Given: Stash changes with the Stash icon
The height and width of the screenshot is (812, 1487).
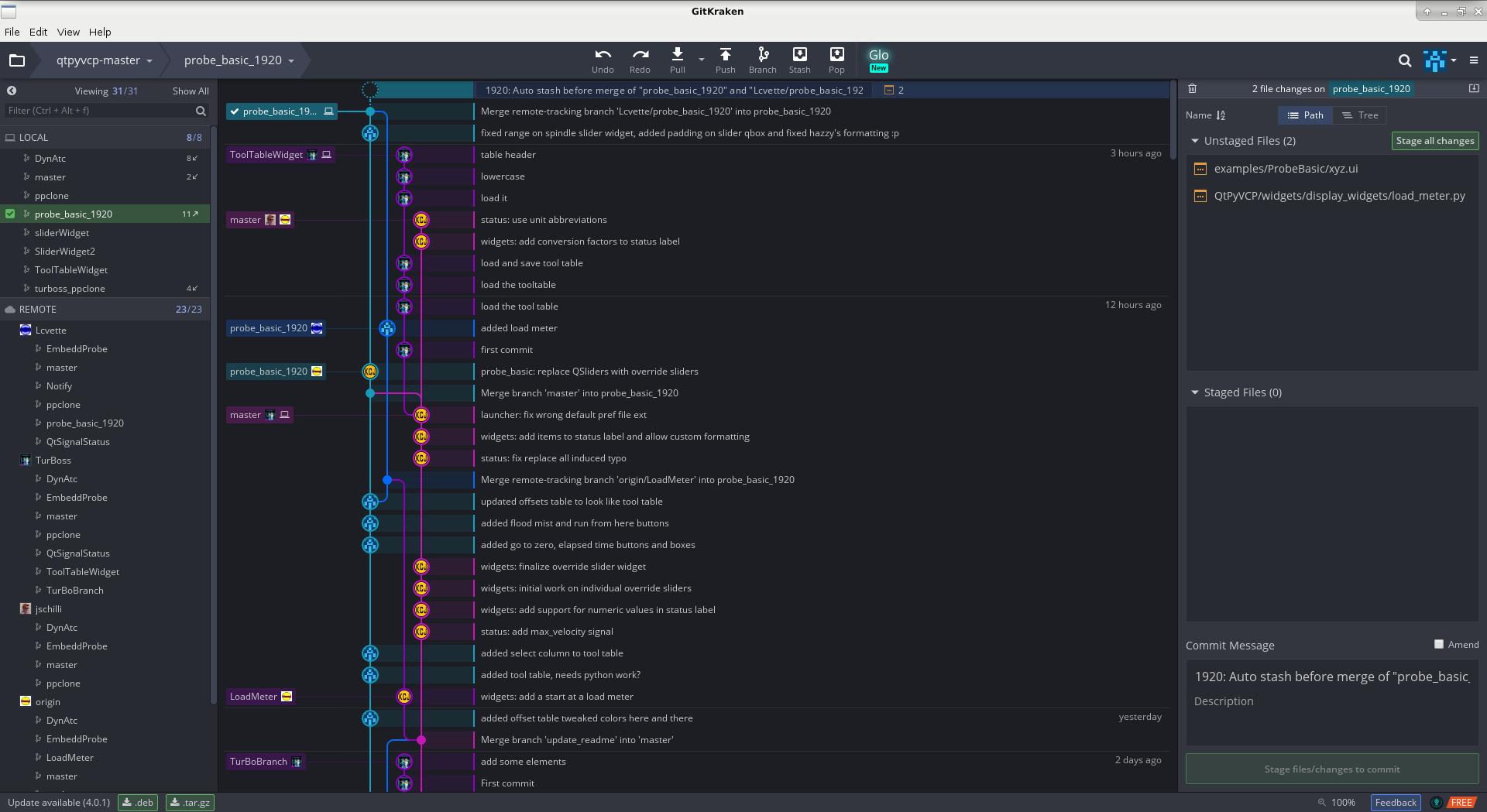Looking at the screenshot, I should (800, 60).
